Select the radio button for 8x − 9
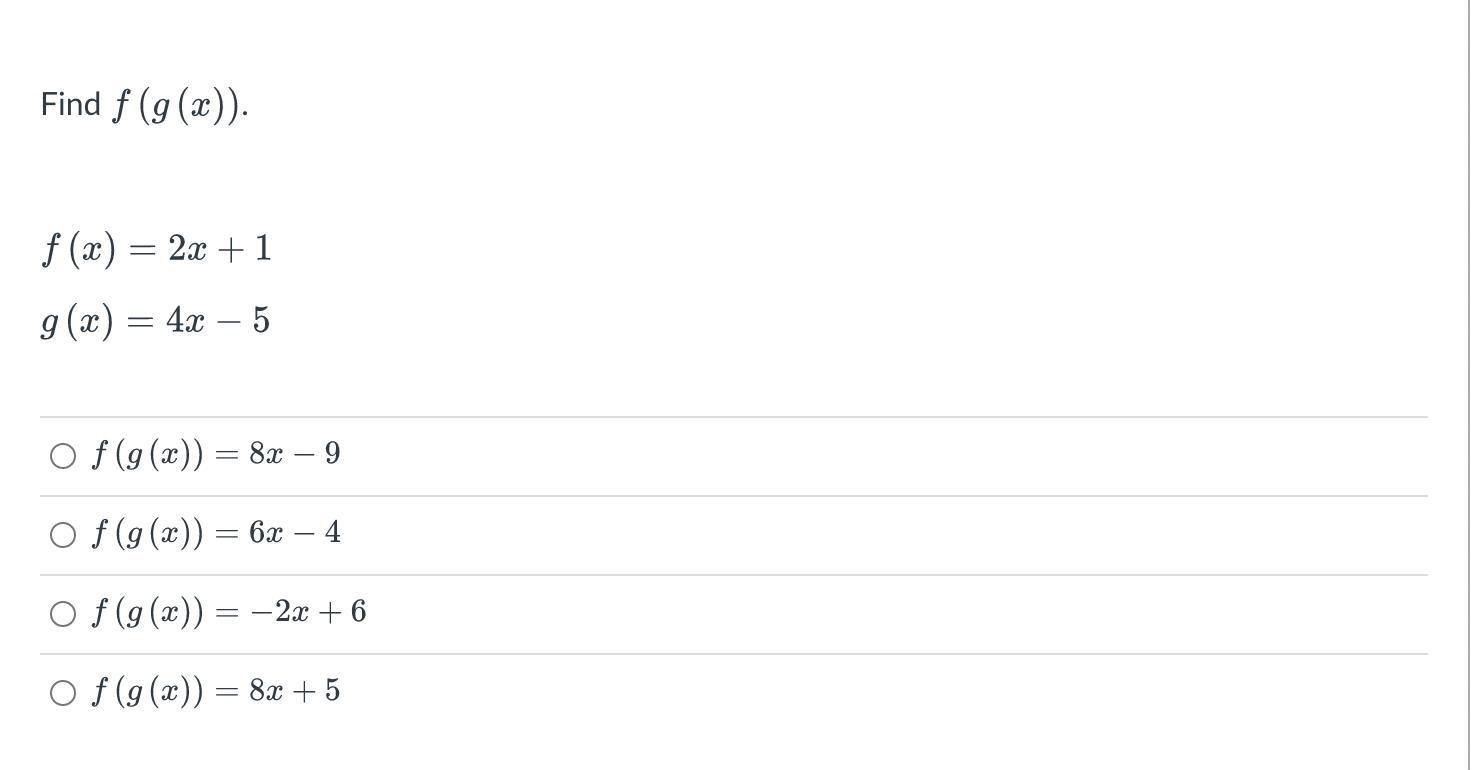This screenshot has width=1474, height=770. click(62, 456)
